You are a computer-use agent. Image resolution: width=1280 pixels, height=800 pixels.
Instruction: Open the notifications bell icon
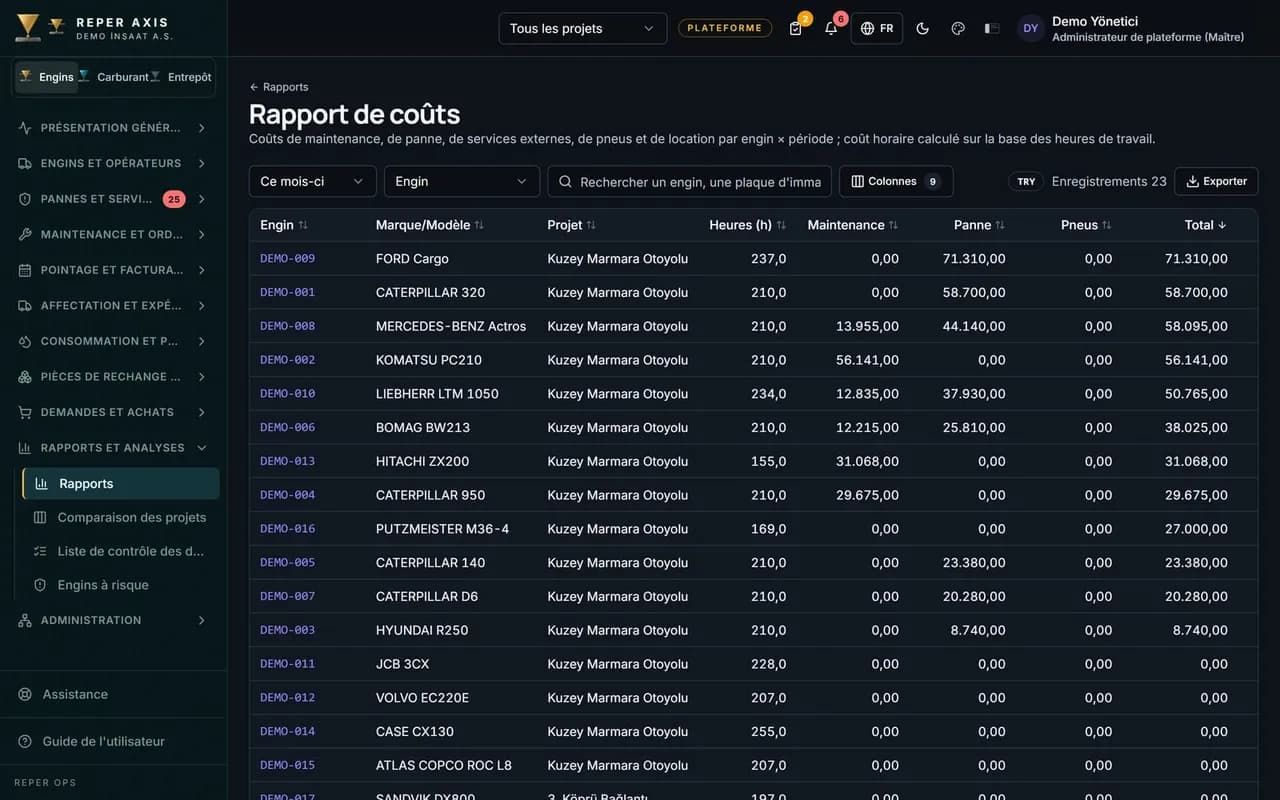coord(831,28)
